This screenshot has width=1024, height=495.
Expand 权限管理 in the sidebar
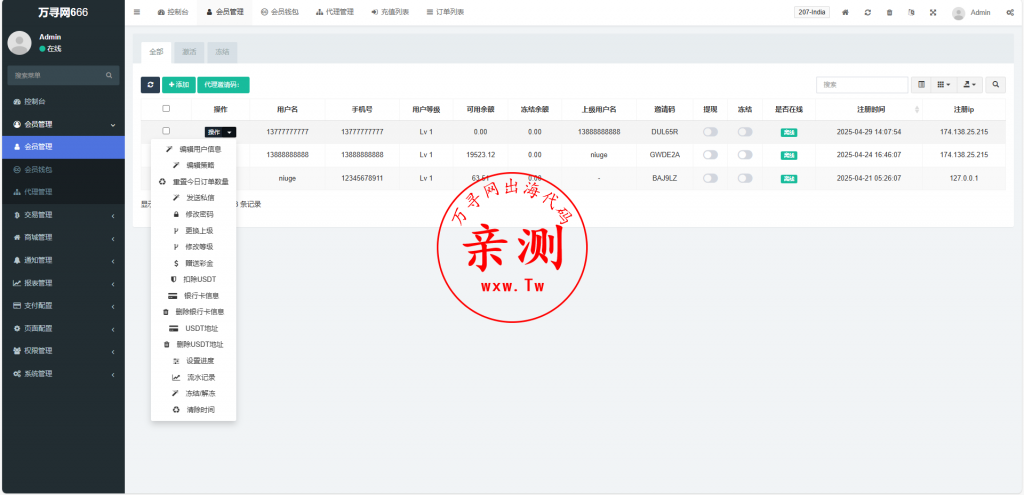click(x=63, y=351)
